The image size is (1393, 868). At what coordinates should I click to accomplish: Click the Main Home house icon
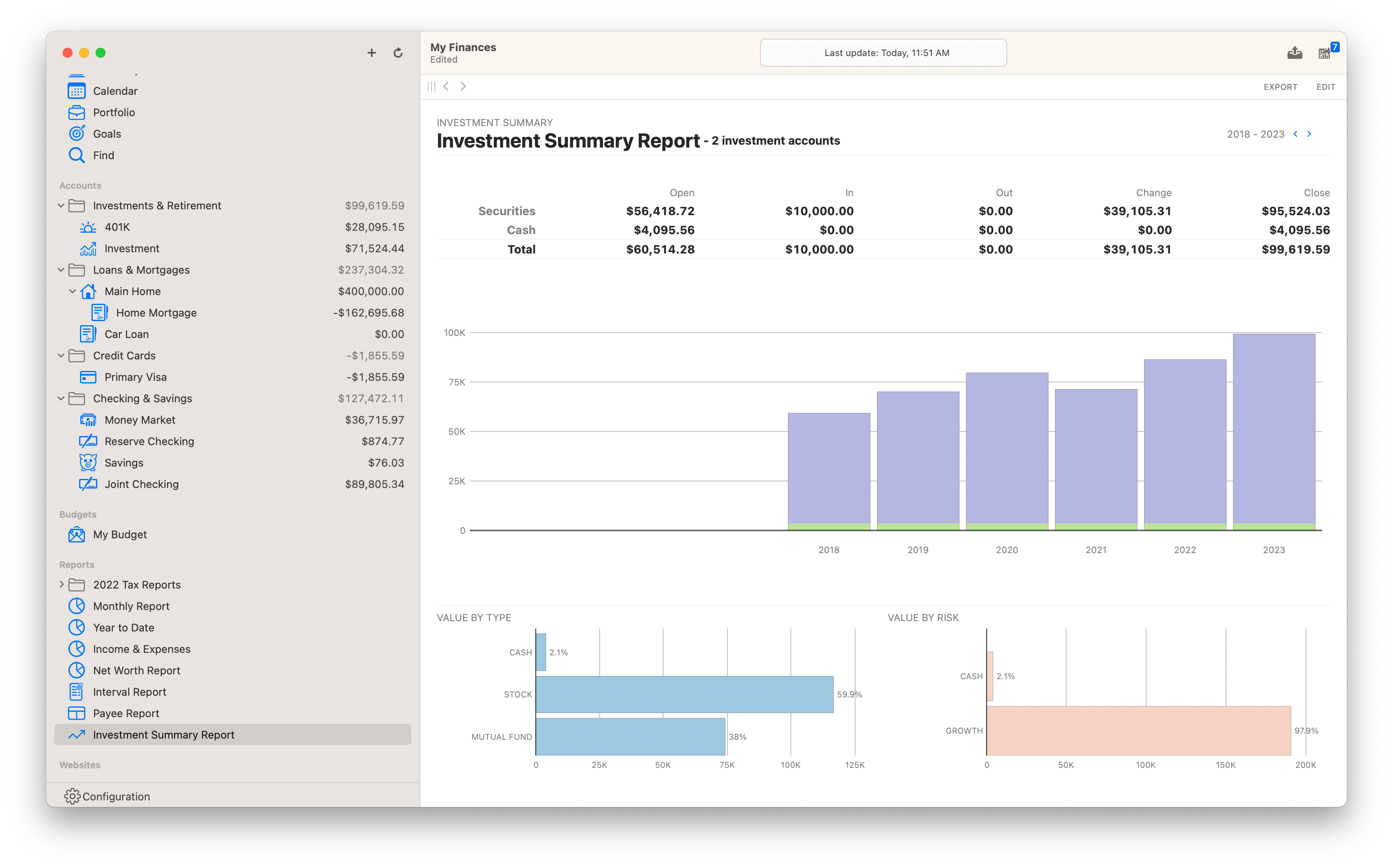tap(88, 292)
